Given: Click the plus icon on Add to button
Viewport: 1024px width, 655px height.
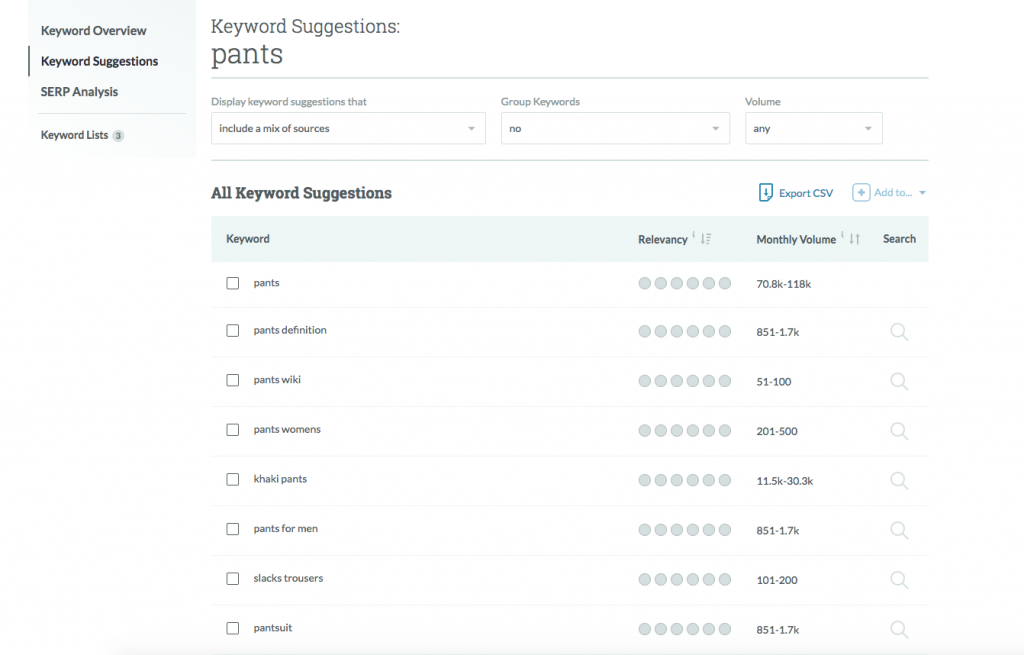Looking at the screenshot, I should pyautogui.click(x=861, y=192).
